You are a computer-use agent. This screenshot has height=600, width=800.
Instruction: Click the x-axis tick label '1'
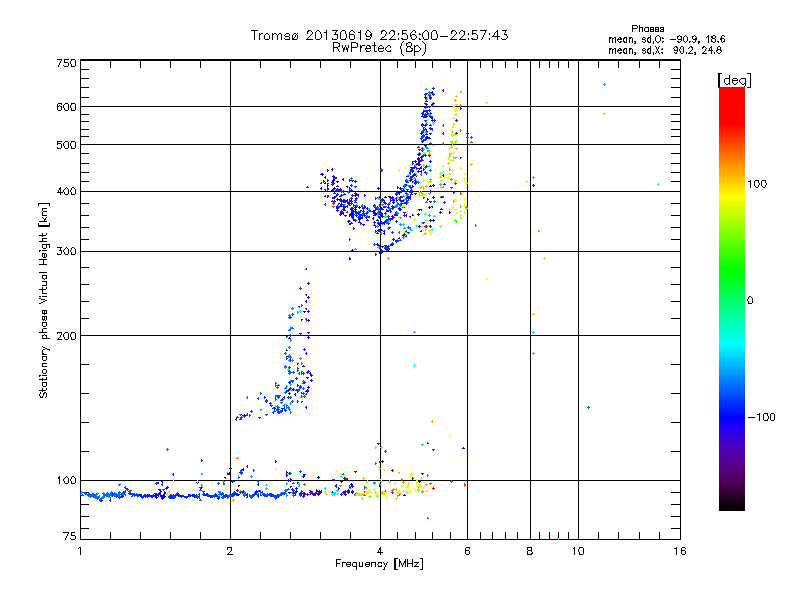(80, 551)
